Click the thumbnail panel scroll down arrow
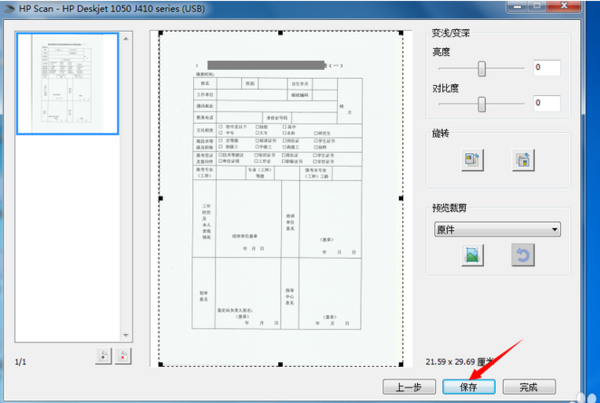The image size is (600, 403). 126,335
